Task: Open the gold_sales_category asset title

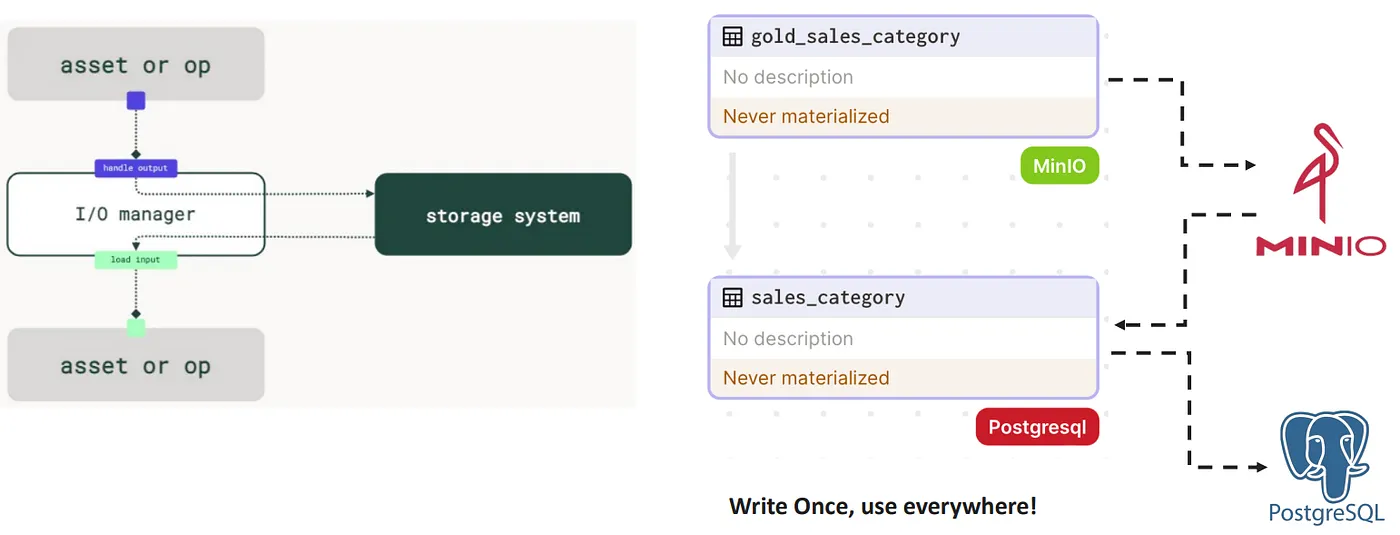Action: coord(855,37)
